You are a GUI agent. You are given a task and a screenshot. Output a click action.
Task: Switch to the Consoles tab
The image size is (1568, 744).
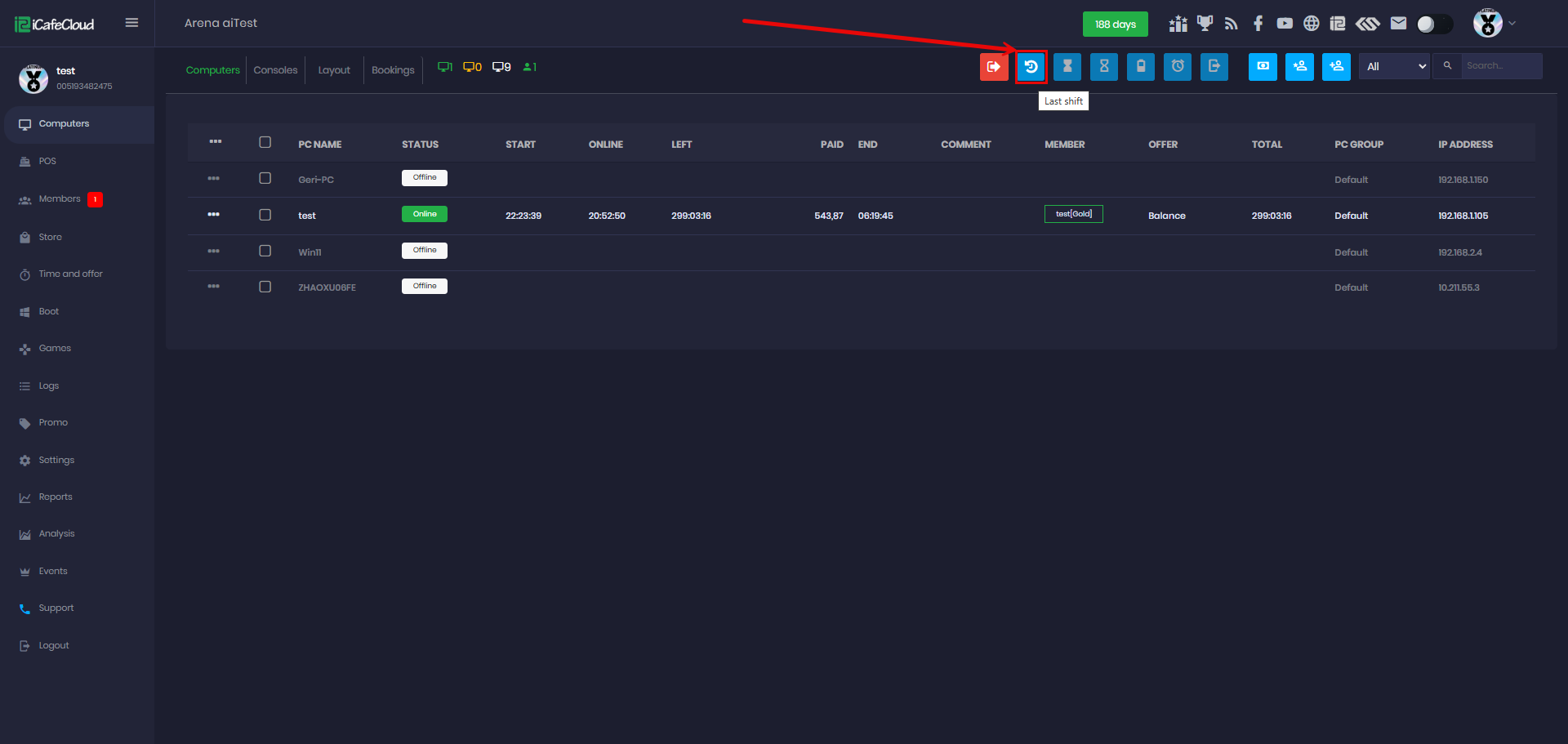(275, 70)
